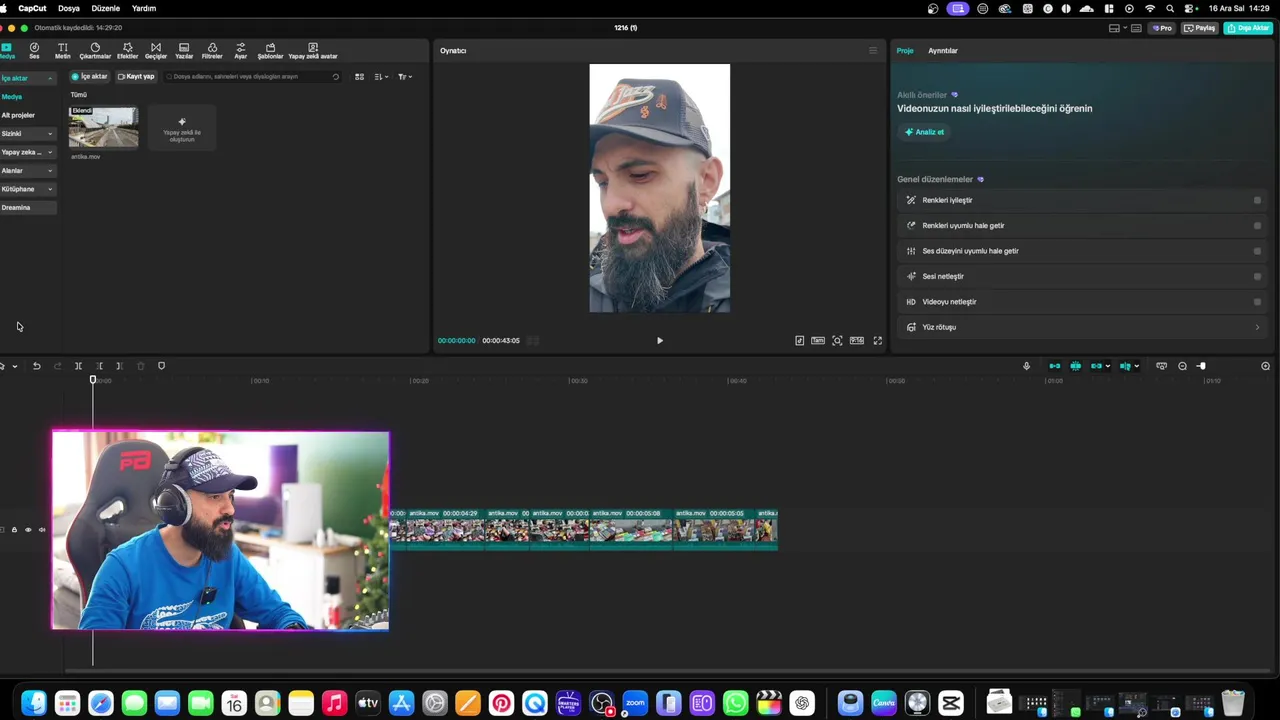Click the microphone voiceover record icon
The image size is (1280, 720).
1026,366
